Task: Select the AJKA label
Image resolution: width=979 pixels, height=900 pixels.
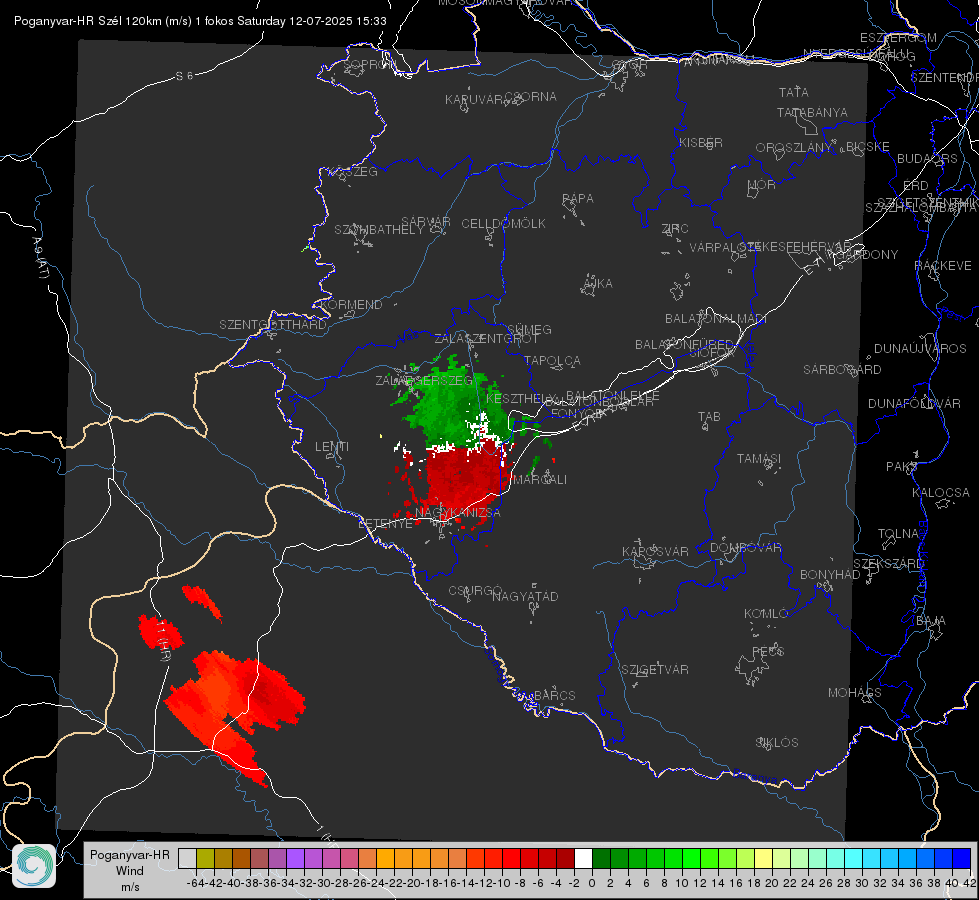Action: point(598,284)
